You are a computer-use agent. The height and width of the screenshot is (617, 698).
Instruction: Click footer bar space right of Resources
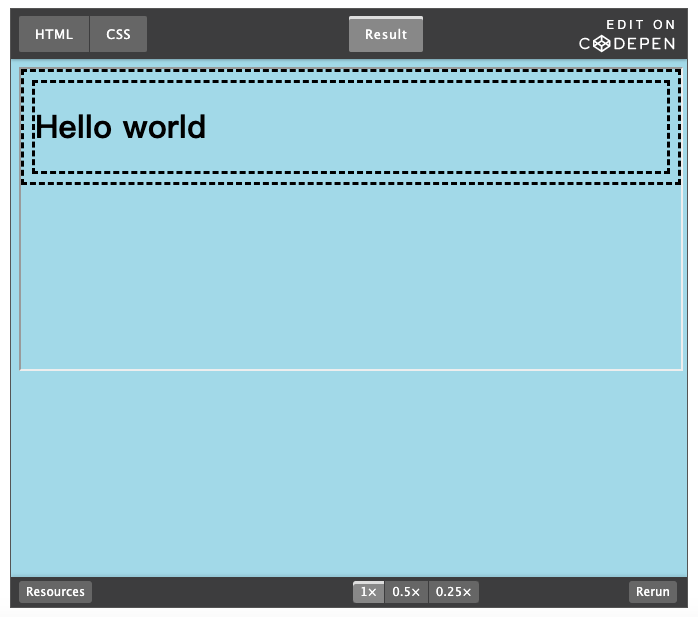pos(220,592)
